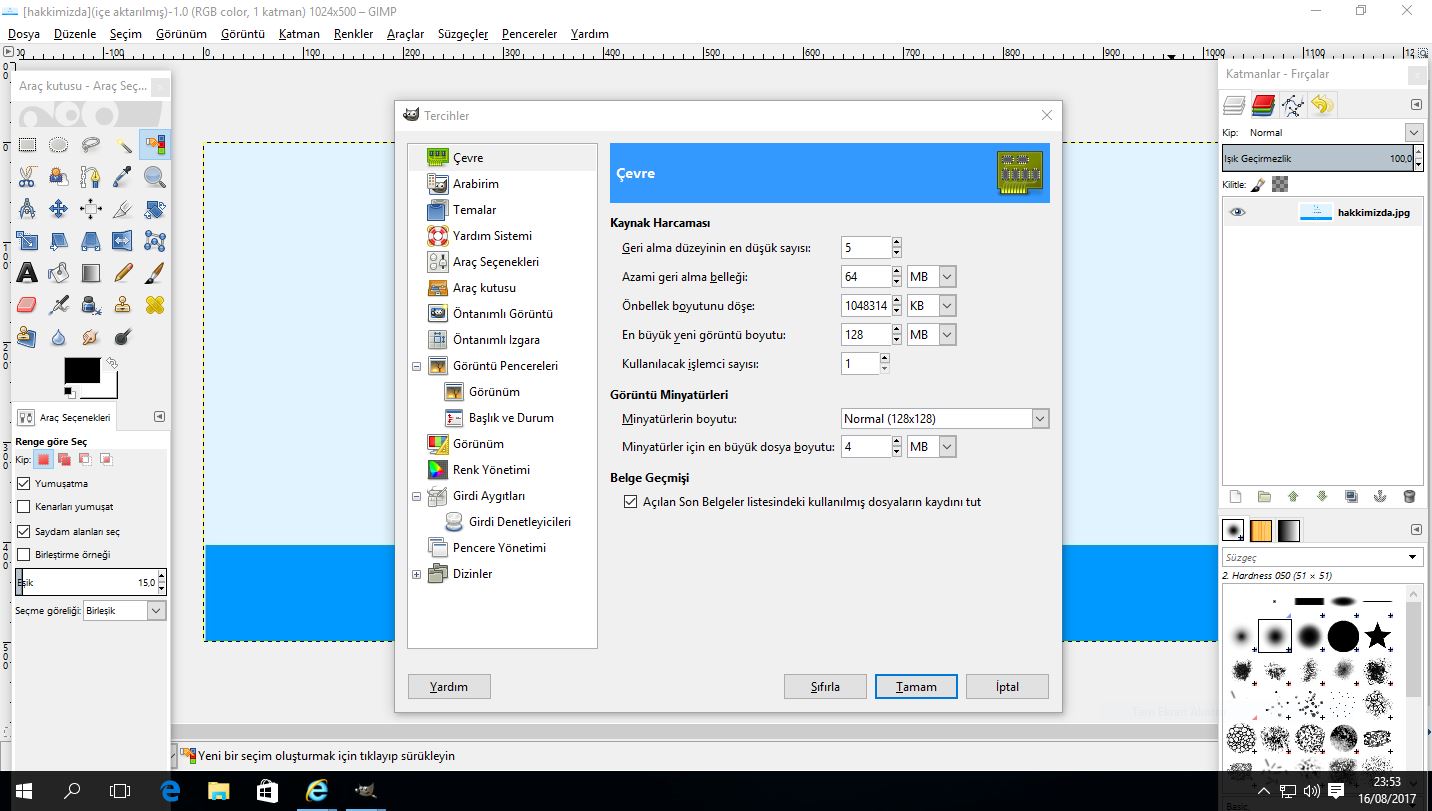This screenshot has height=811, width=1432.
Task: Uncheck Açılan Son Belgeler kaydını tut checkbox
Action: 630,502
